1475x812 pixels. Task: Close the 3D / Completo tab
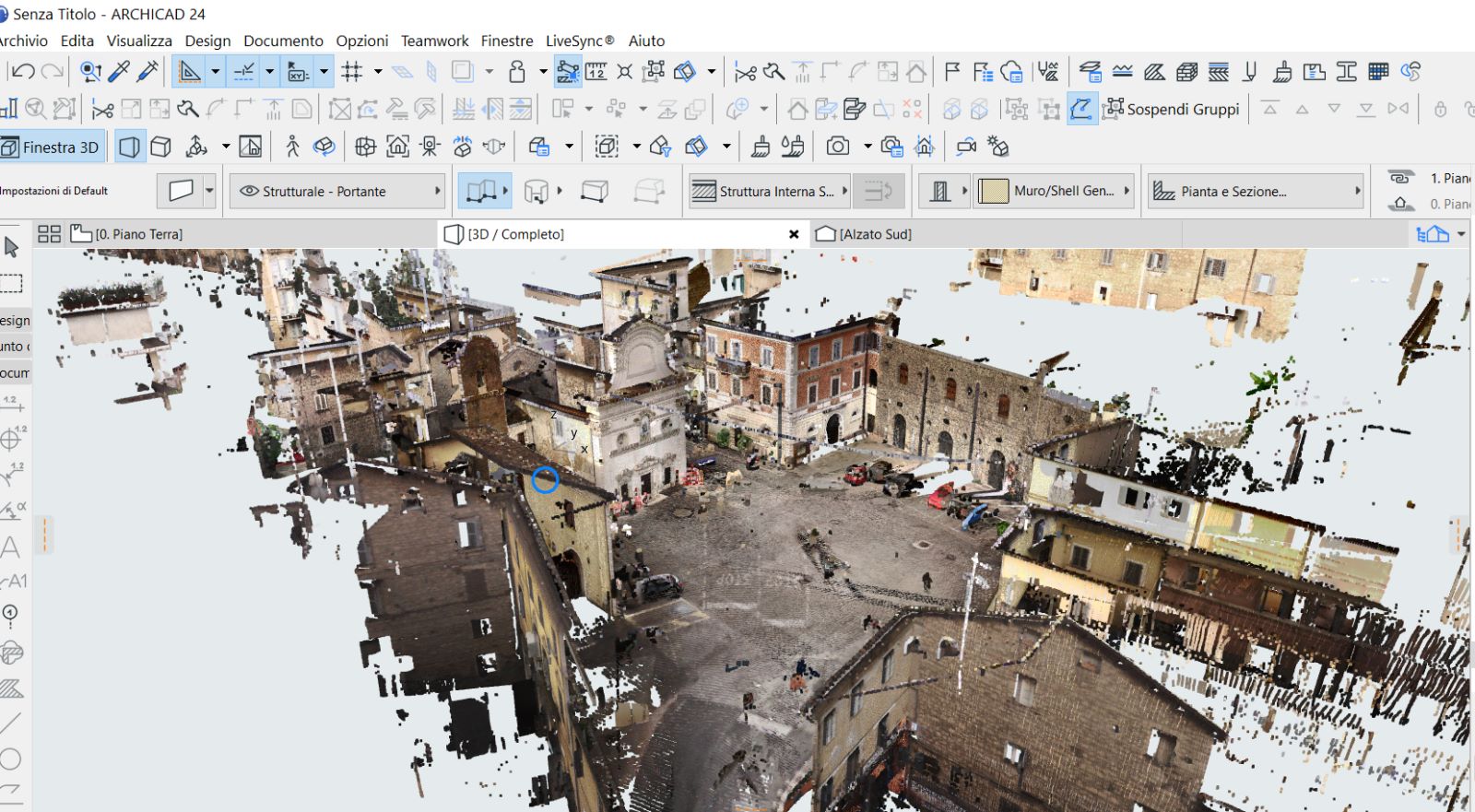point(794,234)
